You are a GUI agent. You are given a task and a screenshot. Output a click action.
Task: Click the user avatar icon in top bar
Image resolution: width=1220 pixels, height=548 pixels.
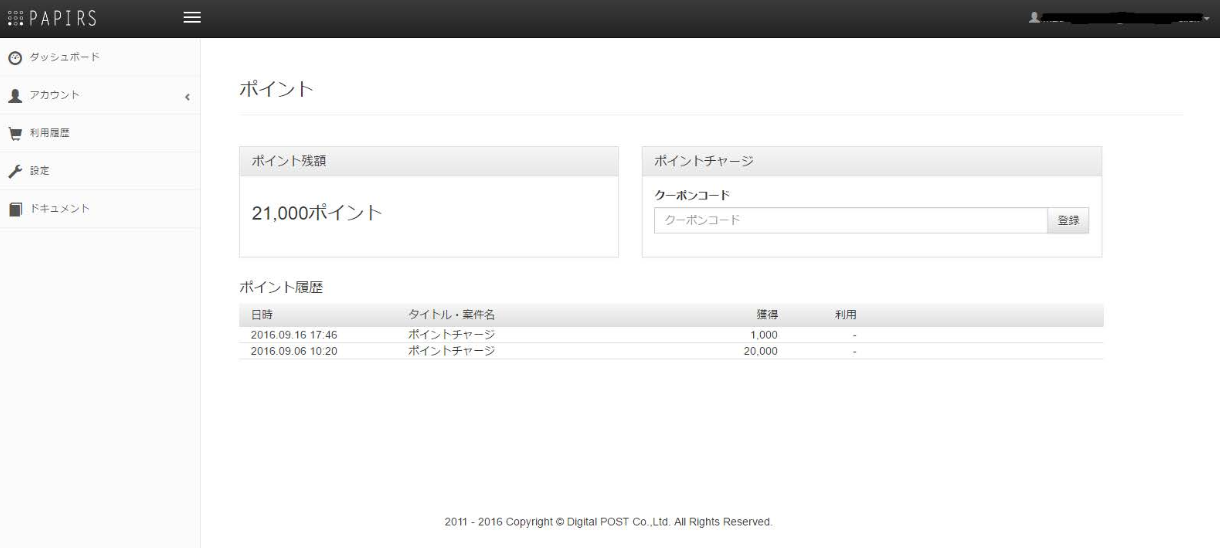click(1034, 18)
